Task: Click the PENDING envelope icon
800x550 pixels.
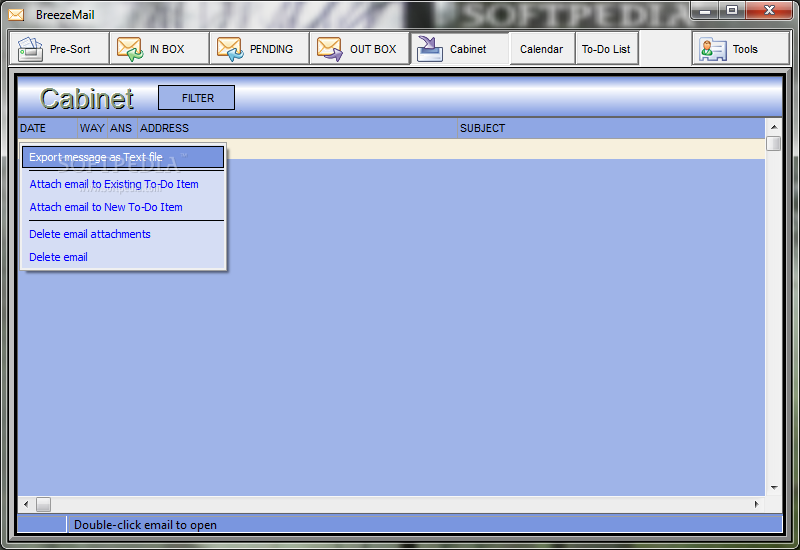Action: click(230, 49)
